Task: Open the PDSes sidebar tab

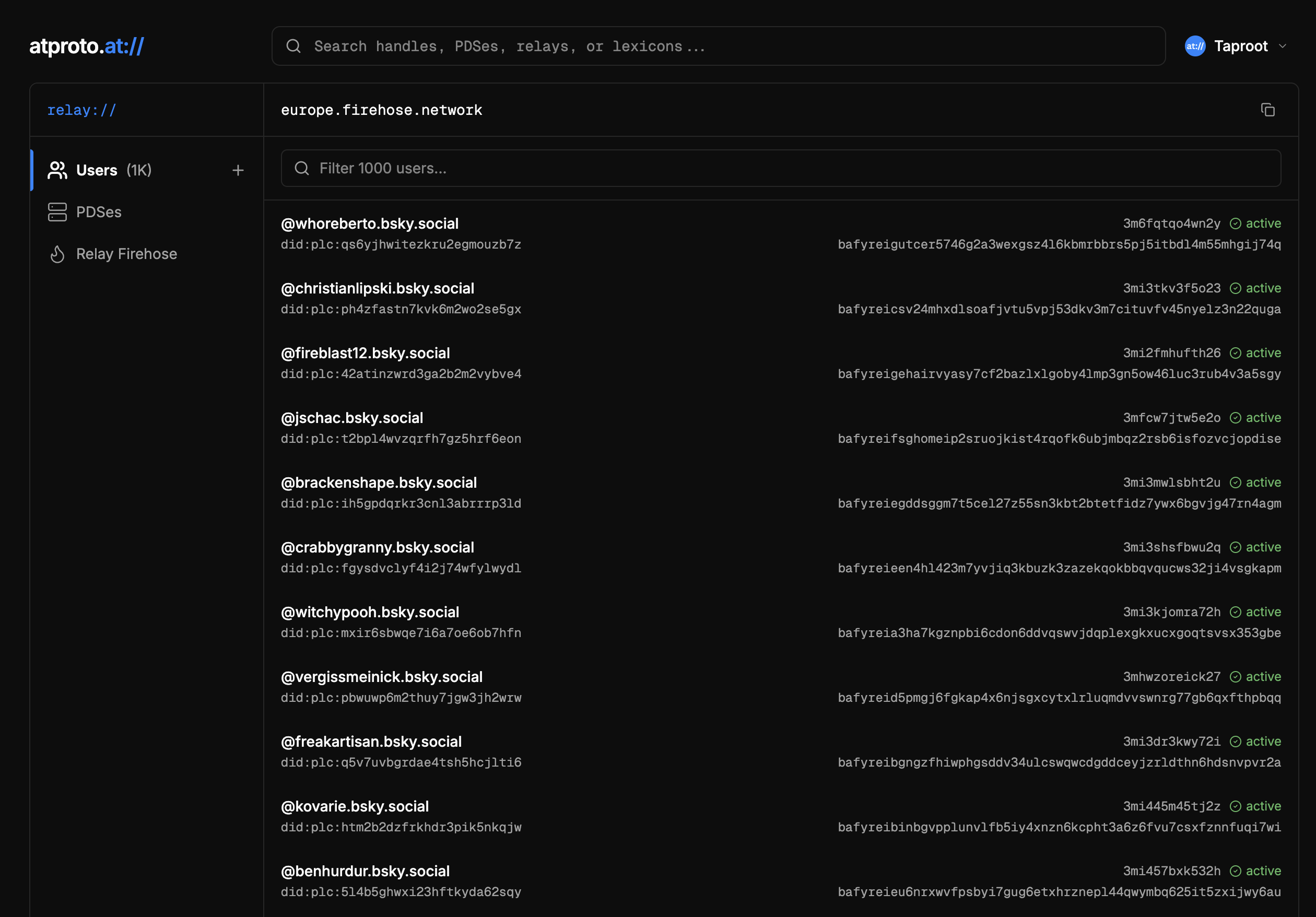Action: coord(99,212)
